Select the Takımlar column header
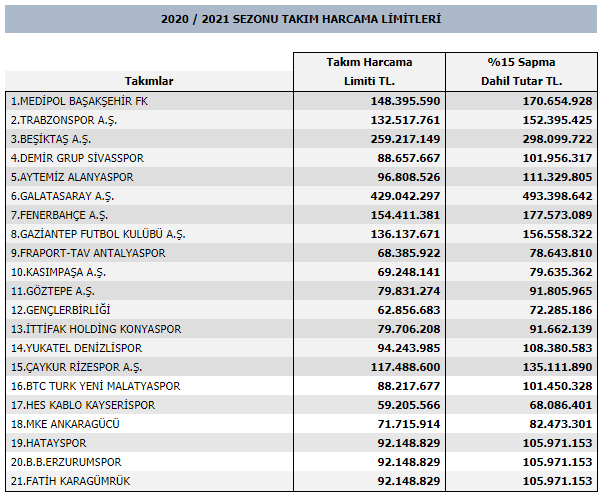 click(149, 81)
